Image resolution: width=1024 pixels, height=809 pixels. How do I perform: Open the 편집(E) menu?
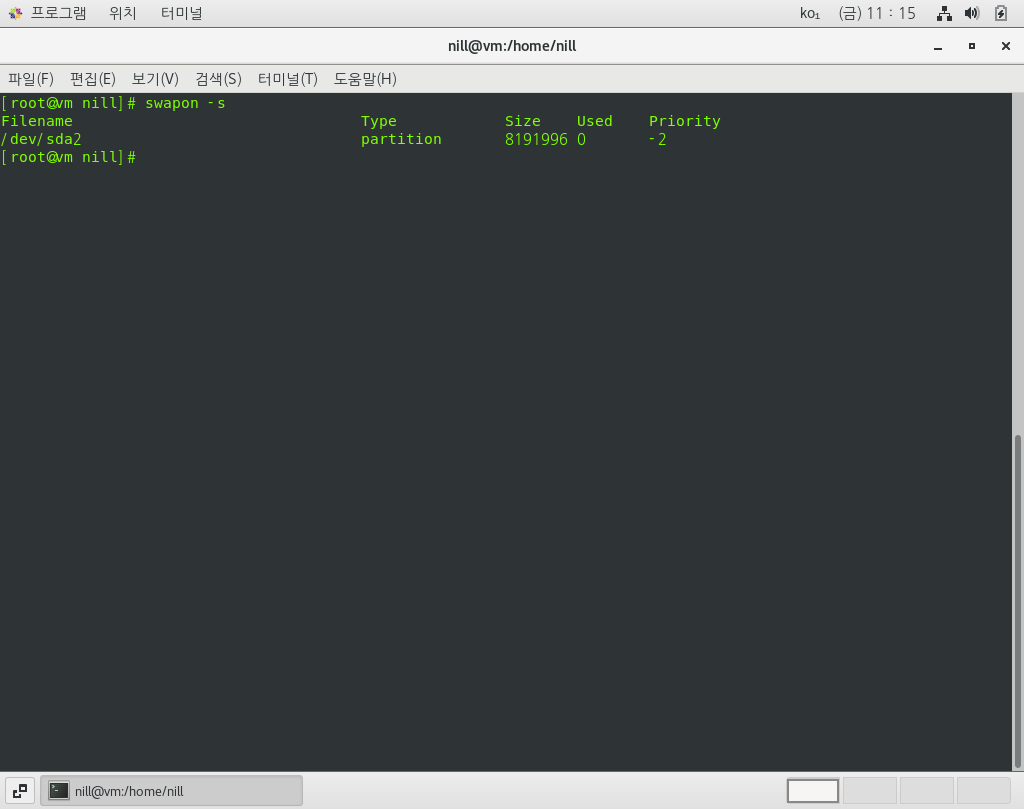tap(93, 79)
